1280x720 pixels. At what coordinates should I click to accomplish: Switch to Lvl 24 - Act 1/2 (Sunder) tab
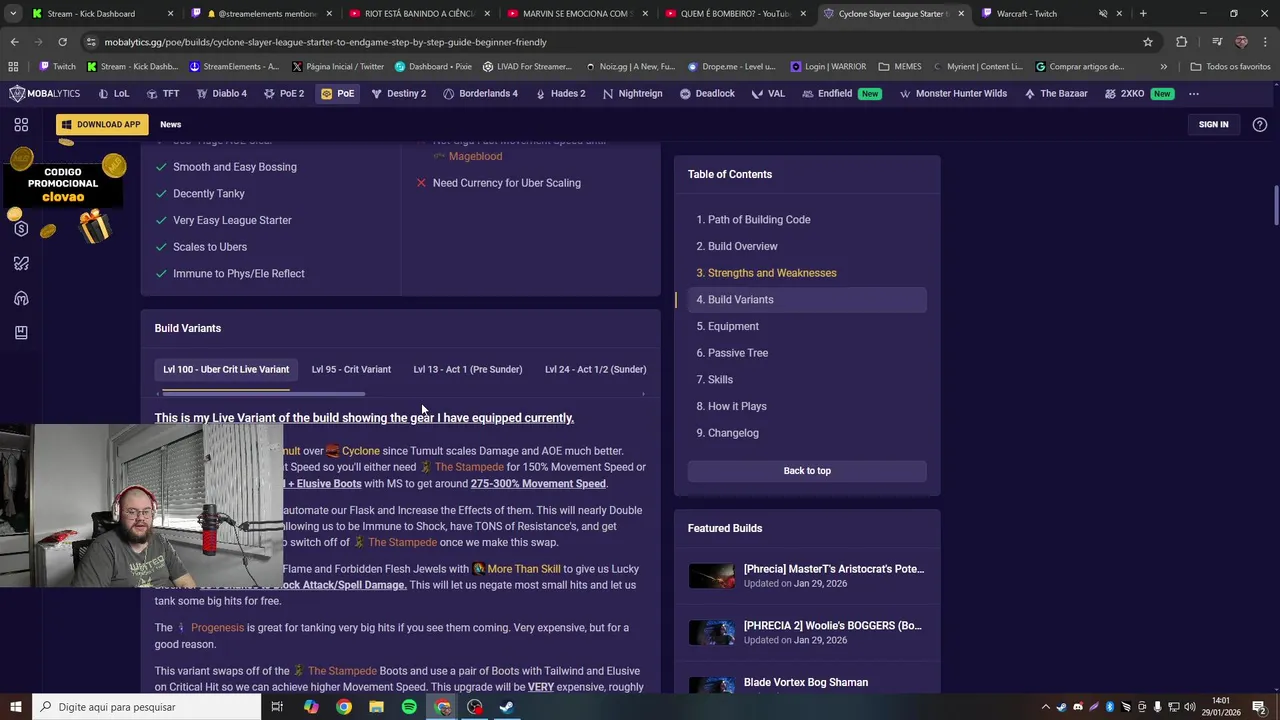[x=596, y=369]
